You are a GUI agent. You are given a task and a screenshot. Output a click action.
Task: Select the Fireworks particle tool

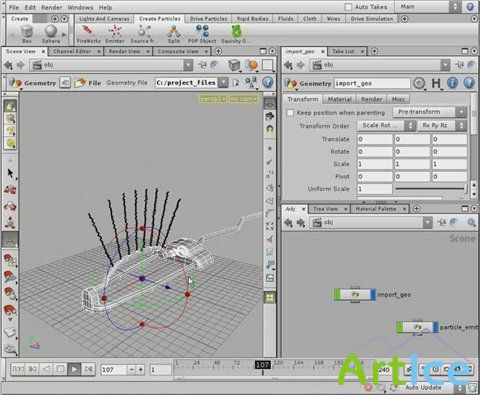click(88, 34)
